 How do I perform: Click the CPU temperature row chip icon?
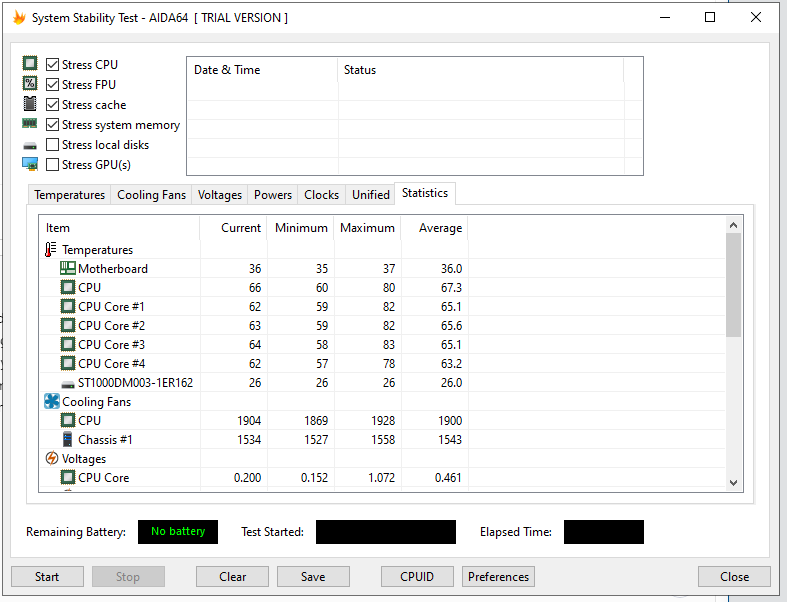pyautogui.click(x=68, y=287)
